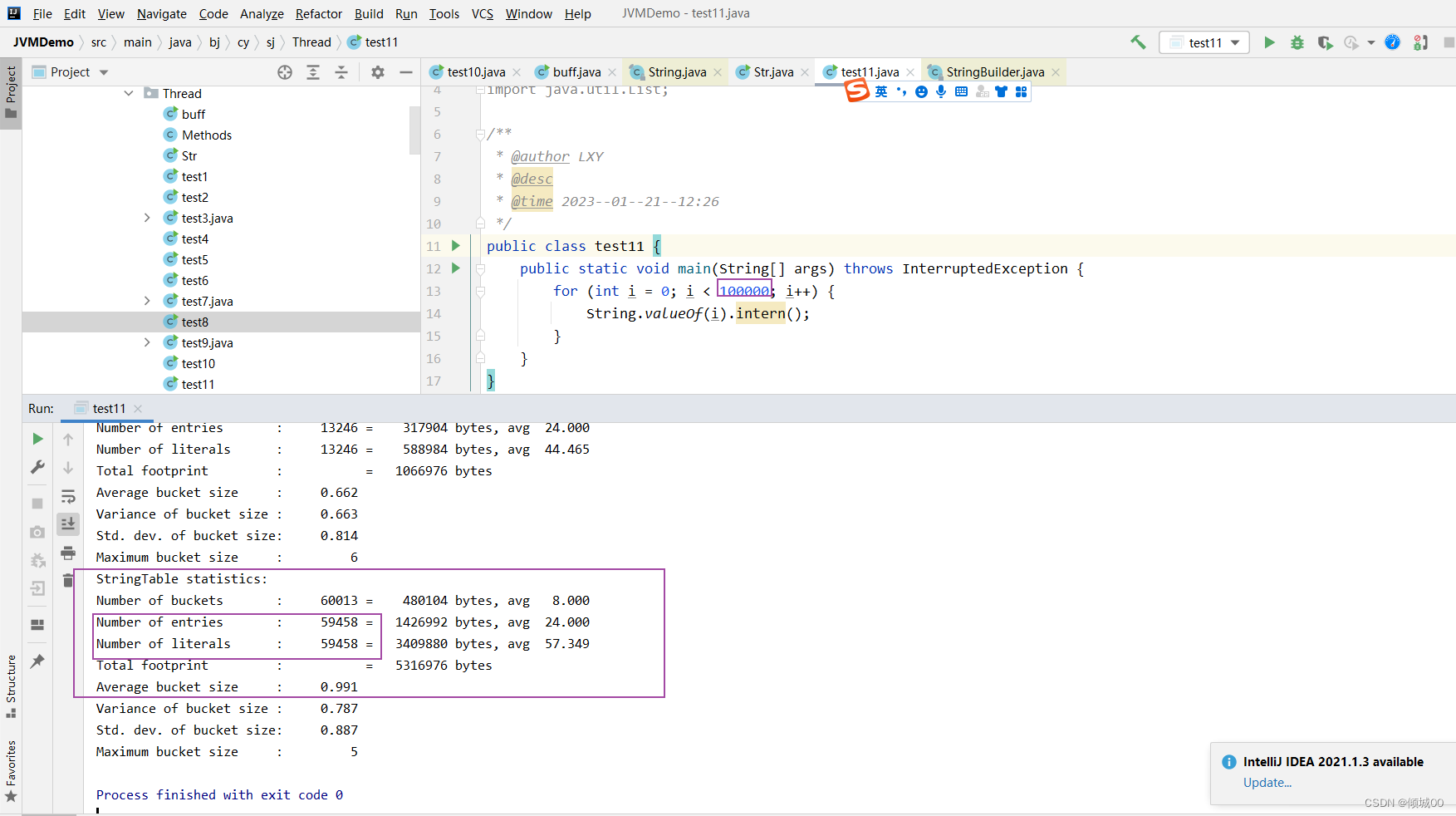Hide the Project panel with minus icon

[405, 72]
